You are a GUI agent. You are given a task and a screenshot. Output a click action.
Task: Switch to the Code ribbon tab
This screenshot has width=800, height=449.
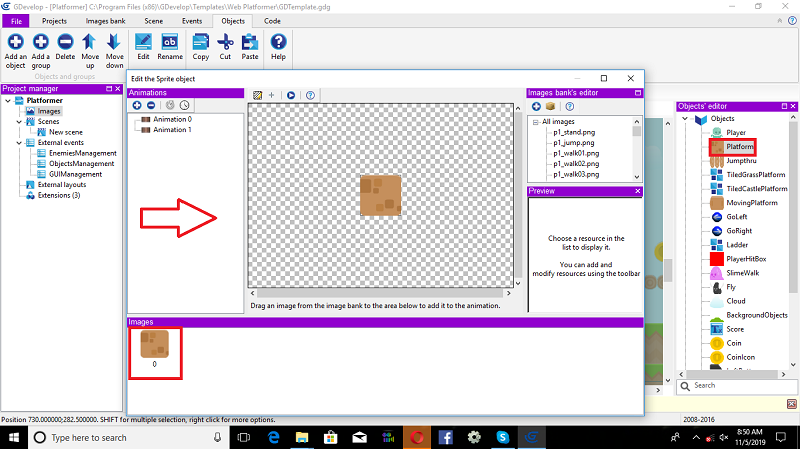tap(272, 21)
